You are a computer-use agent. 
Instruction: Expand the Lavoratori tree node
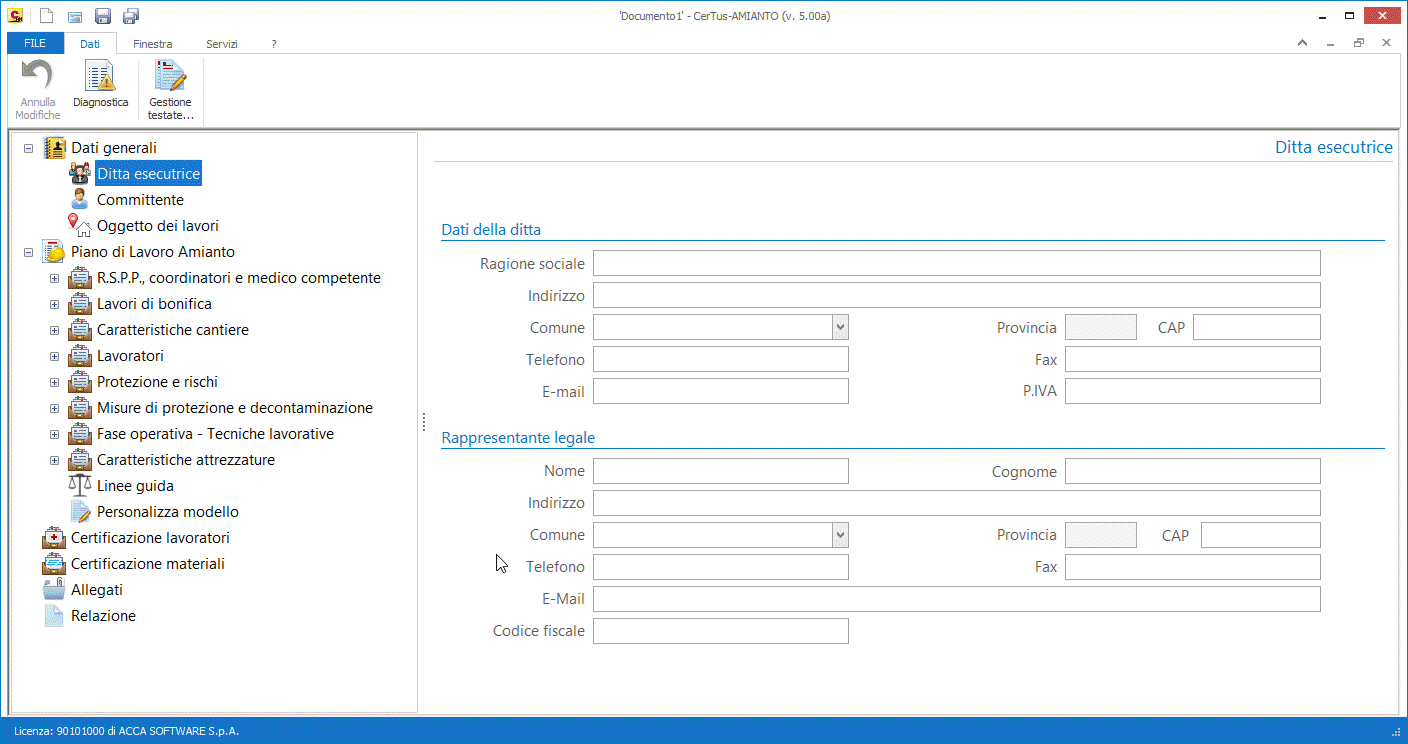click(55, 356)
